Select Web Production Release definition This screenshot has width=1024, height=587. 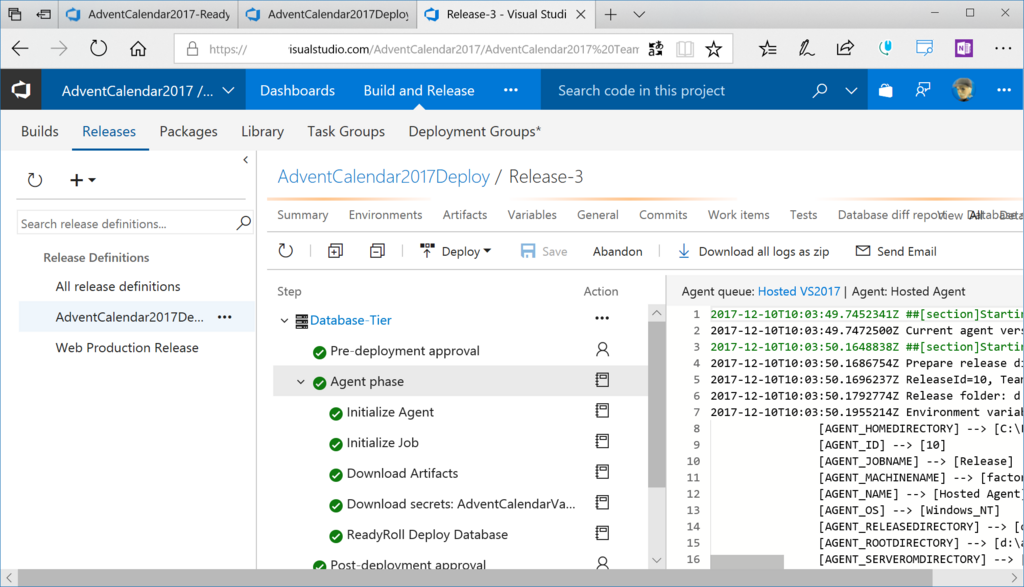(127, 348)
